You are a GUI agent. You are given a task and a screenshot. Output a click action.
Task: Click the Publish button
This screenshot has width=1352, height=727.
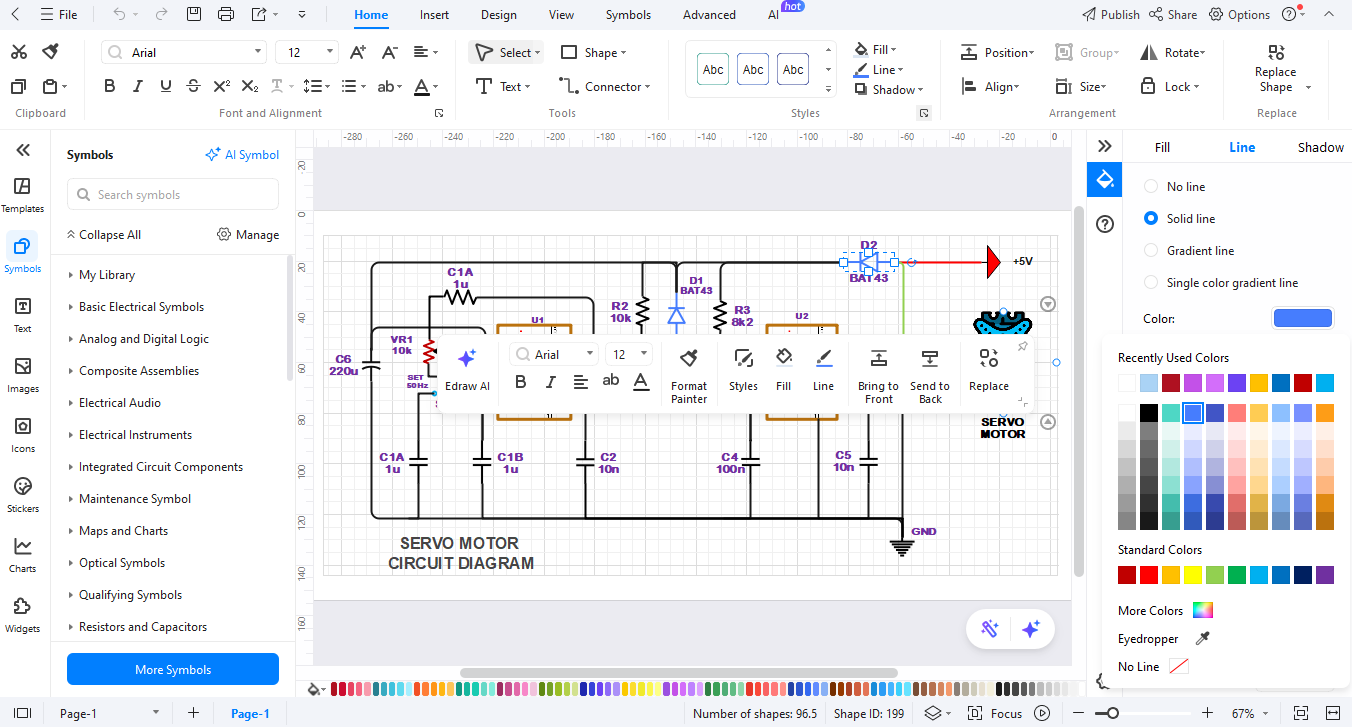pyautogui.click(x=1111, y=15)
